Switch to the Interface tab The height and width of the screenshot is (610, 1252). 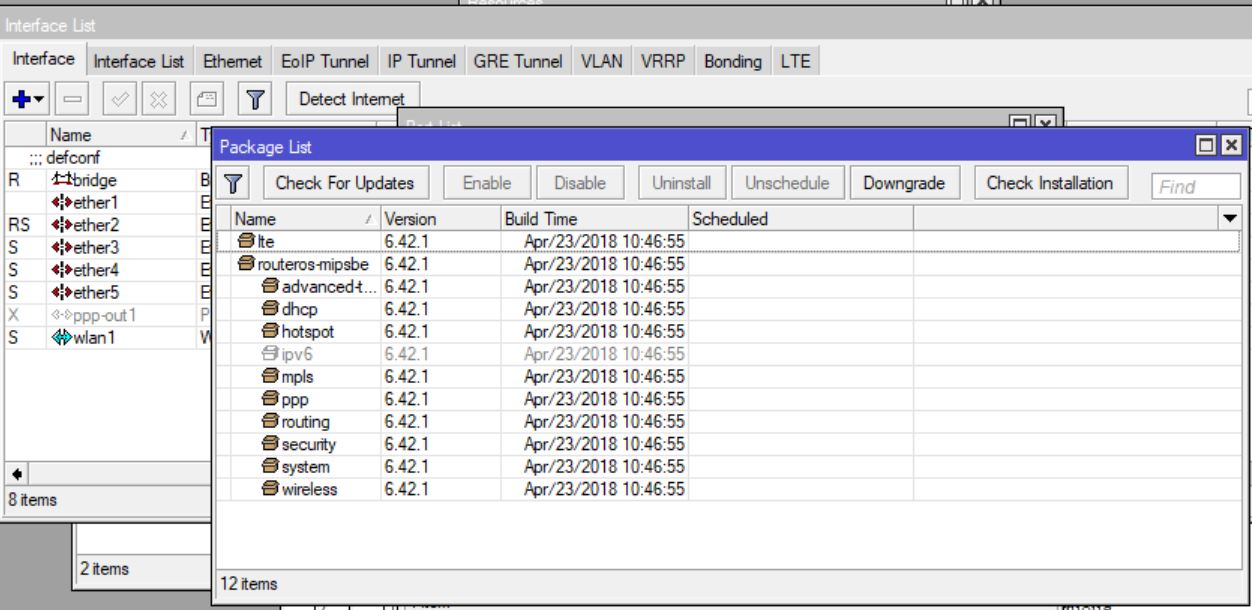44,59
